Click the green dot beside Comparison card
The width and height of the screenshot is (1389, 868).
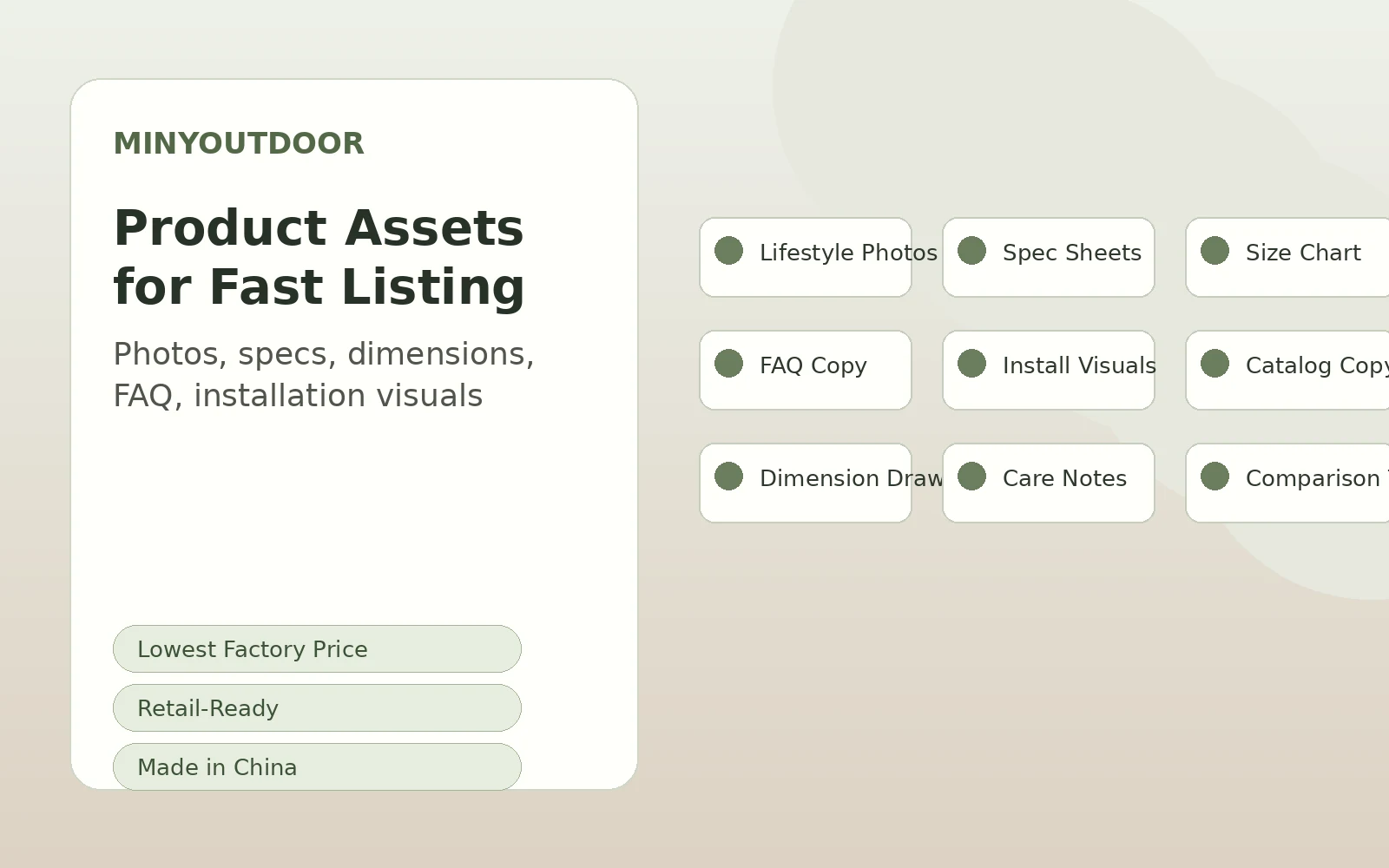click(x=1215, y=477)
